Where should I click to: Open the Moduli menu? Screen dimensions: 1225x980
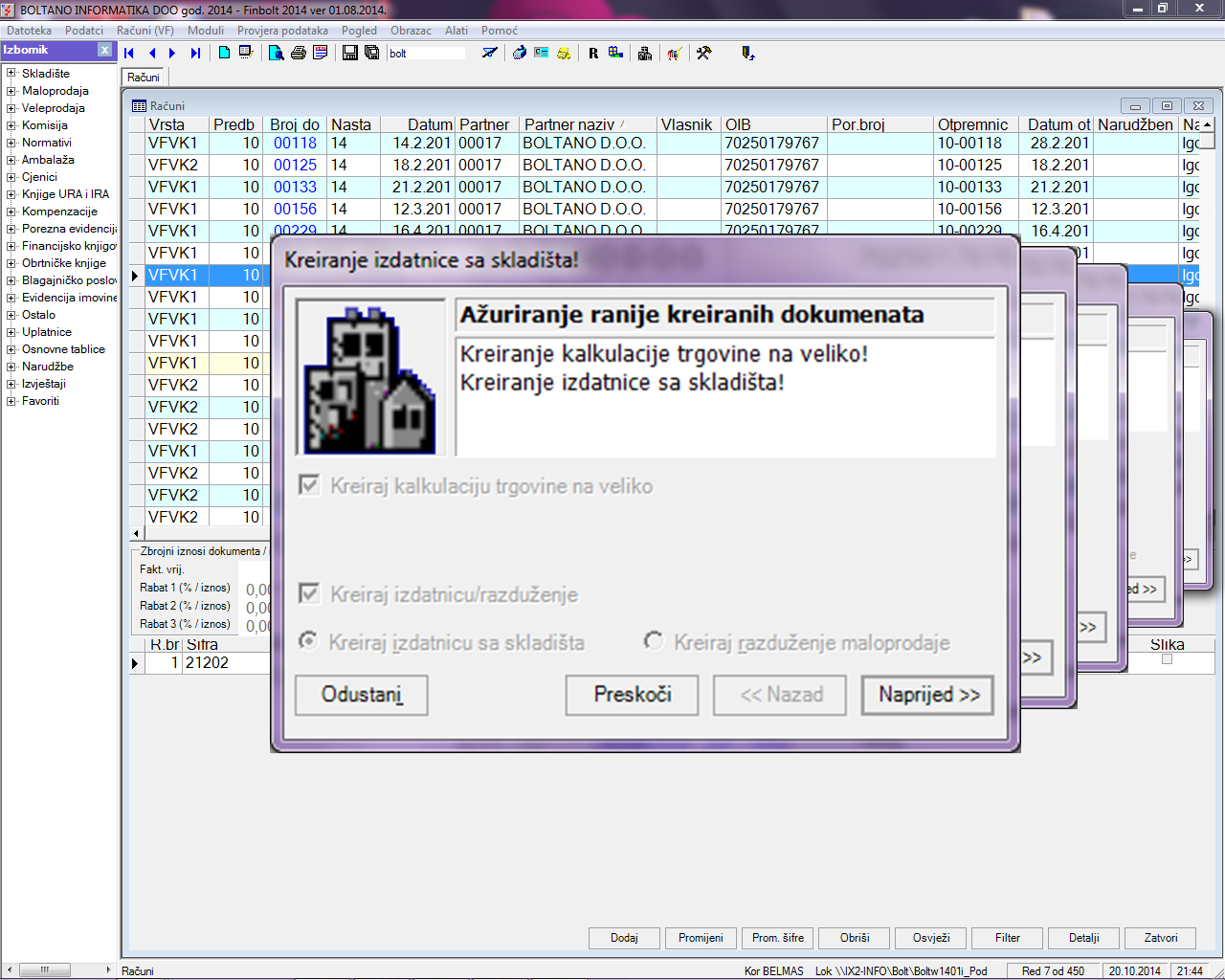pyautogui.click(x=206, y=31)
